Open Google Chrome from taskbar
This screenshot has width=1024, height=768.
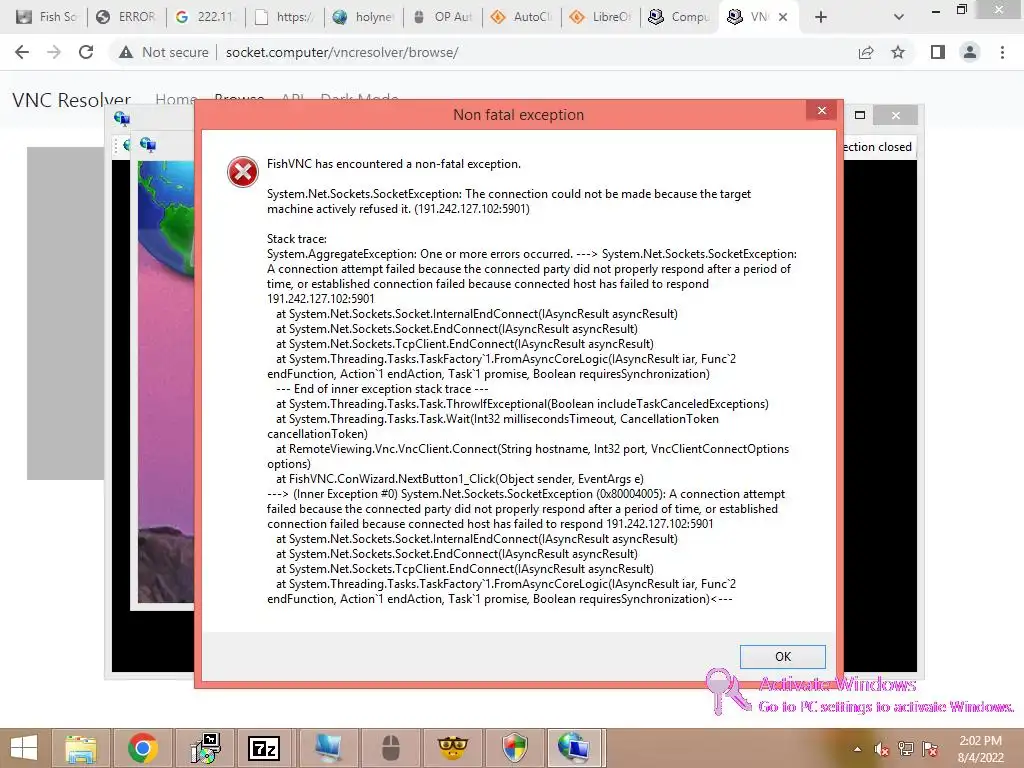[x=142, y=748]
